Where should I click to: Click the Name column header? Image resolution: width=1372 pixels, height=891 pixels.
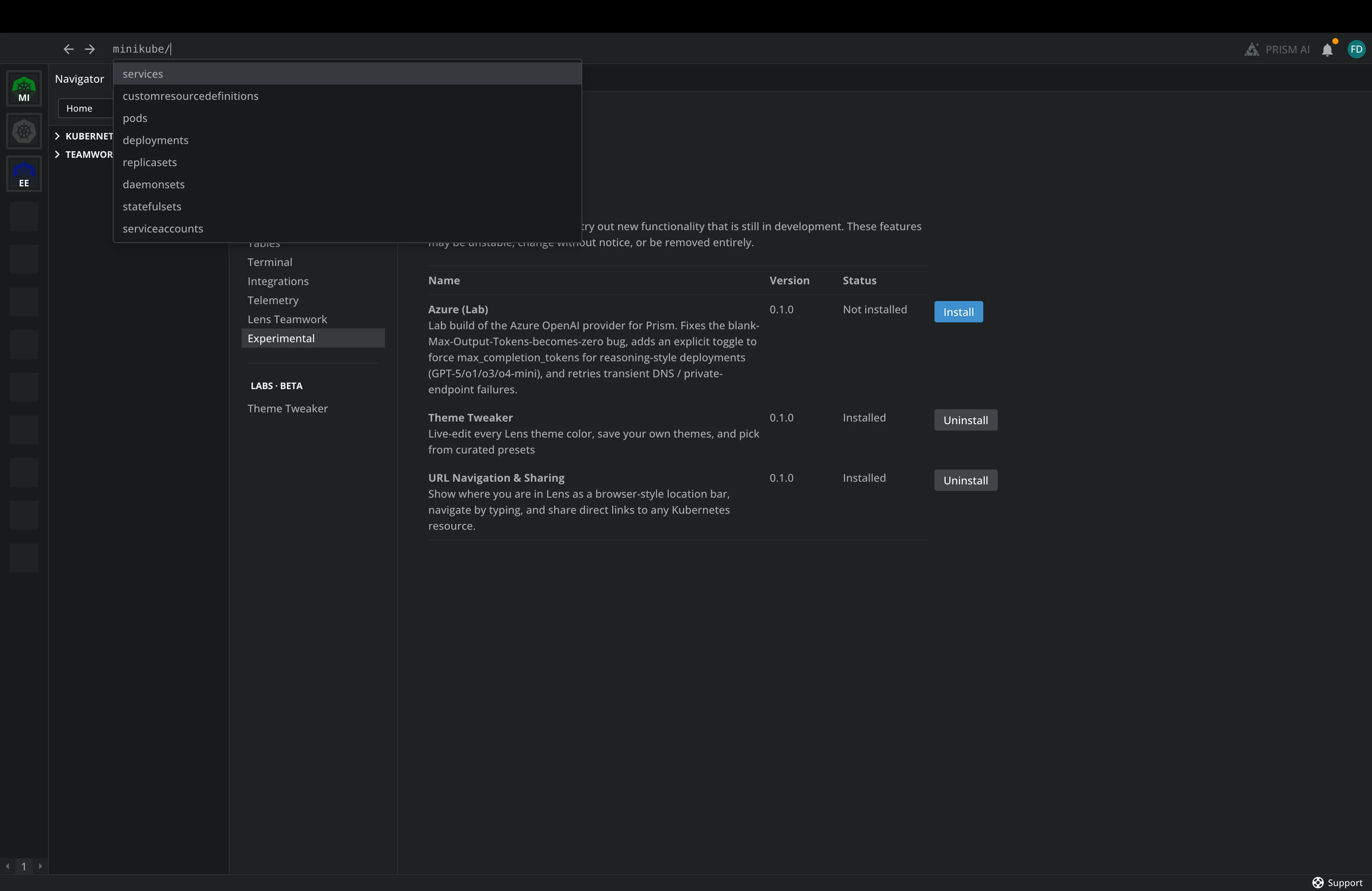coord(444,280)
